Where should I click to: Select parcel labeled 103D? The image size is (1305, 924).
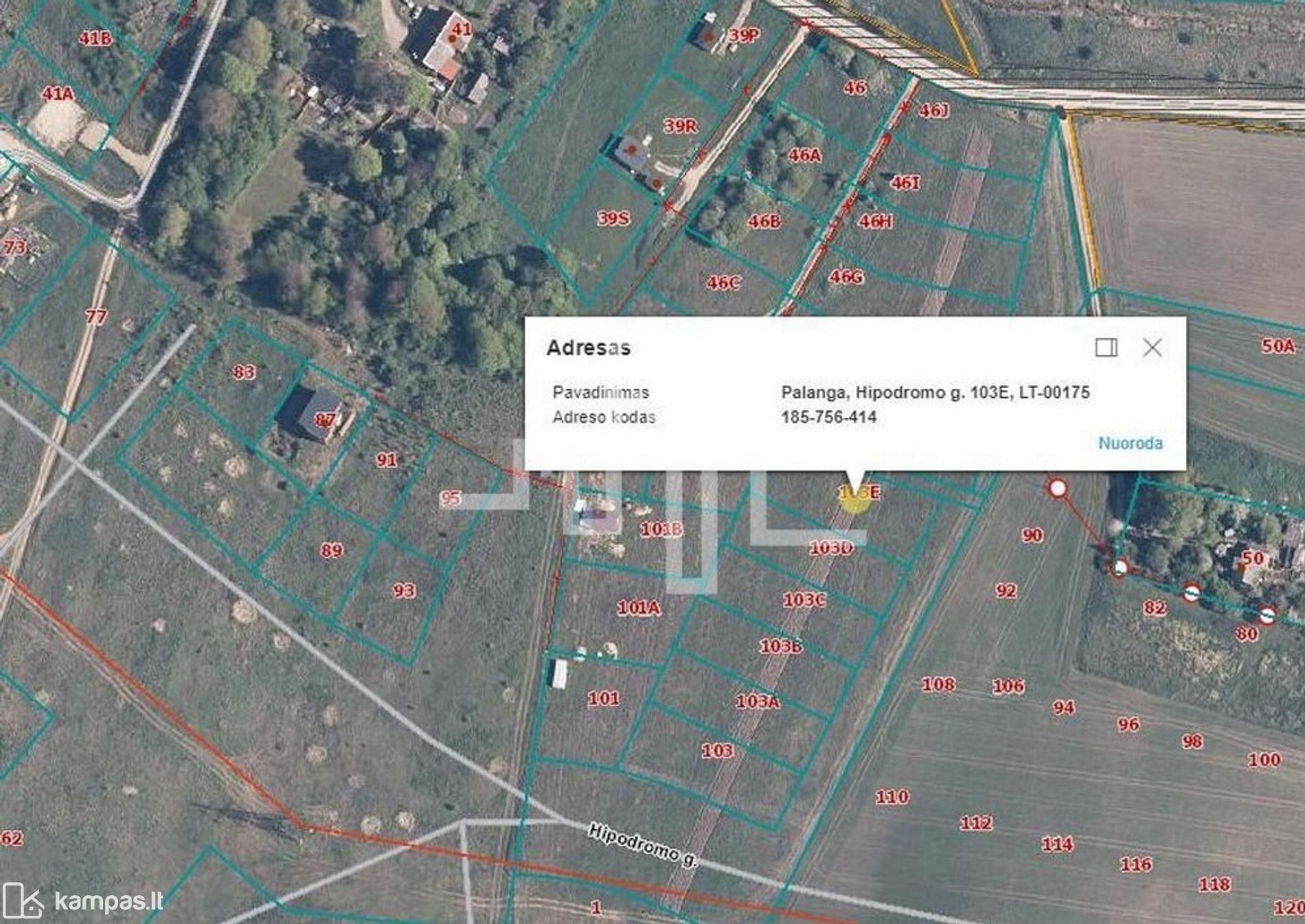[x=831, y=548]
